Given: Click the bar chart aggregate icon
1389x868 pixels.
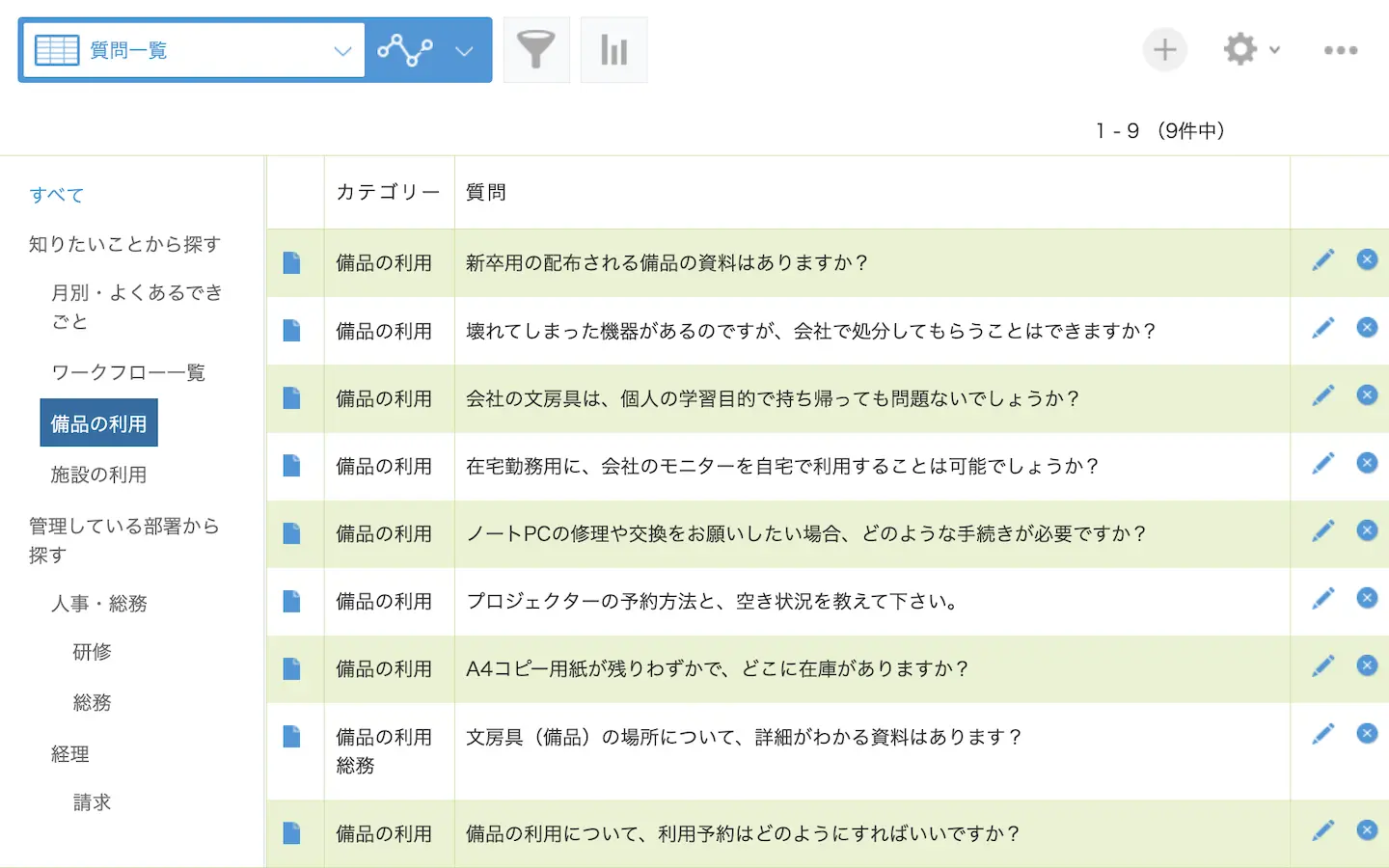Looking at the screenshot, I should click(613, 50).
